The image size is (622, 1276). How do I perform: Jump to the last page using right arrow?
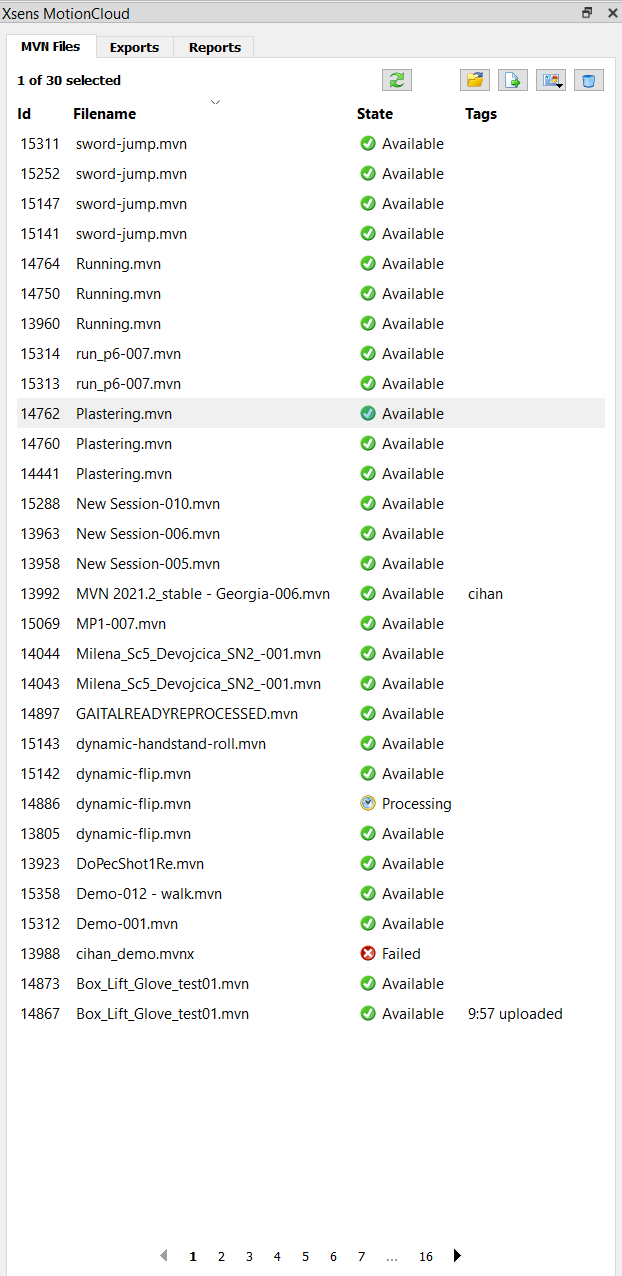click(457, 1256)
